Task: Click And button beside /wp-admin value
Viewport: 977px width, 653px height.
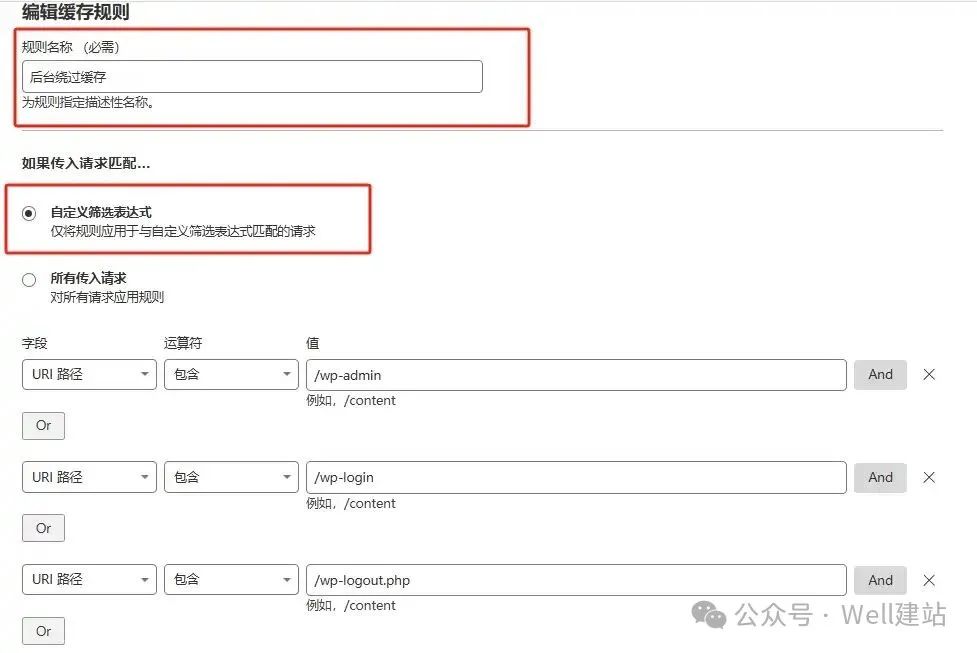Action: point(880,374)
